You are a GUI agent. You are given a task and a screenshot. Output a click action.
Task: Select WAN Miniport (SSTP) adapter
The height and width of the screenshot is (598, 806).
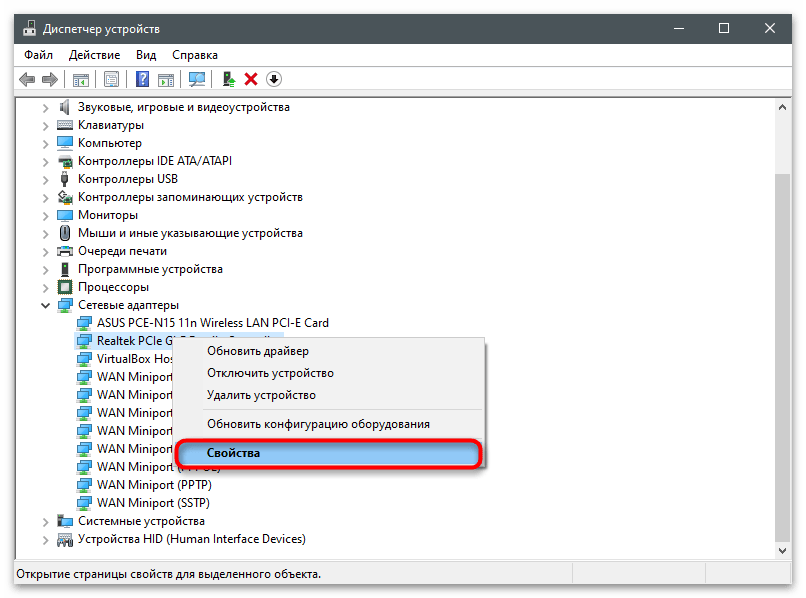153,503
